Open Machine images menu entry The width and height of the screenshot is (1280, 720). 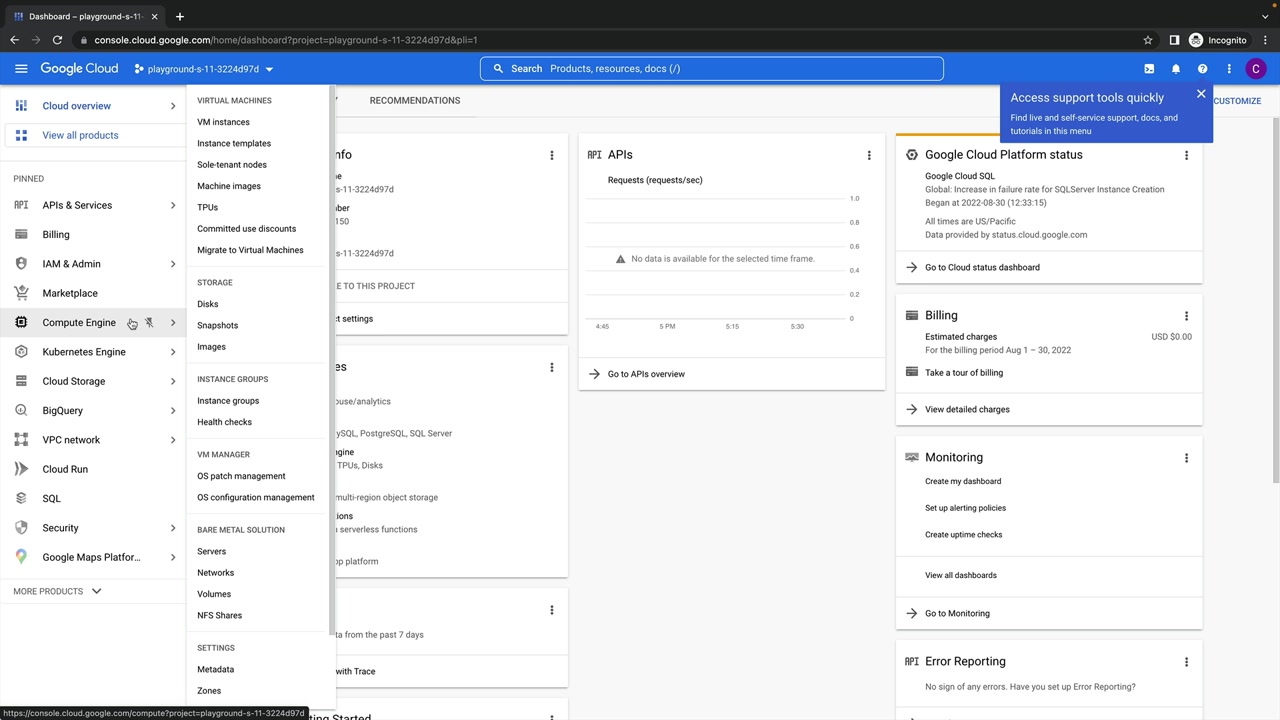[x=229, y=186]
